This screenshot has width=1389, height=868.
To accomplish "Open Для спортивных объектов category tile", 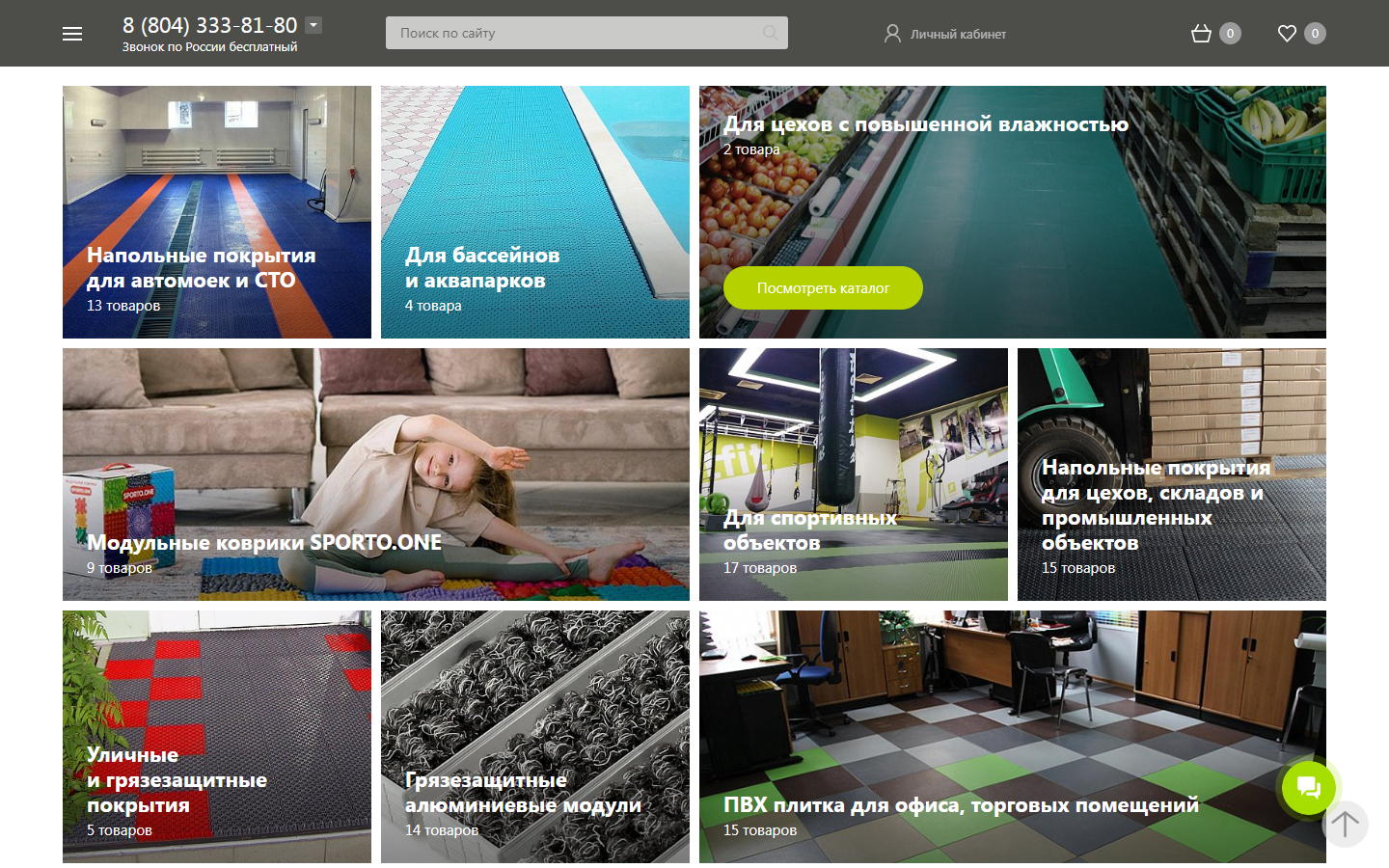I will [x=854, y=475].
